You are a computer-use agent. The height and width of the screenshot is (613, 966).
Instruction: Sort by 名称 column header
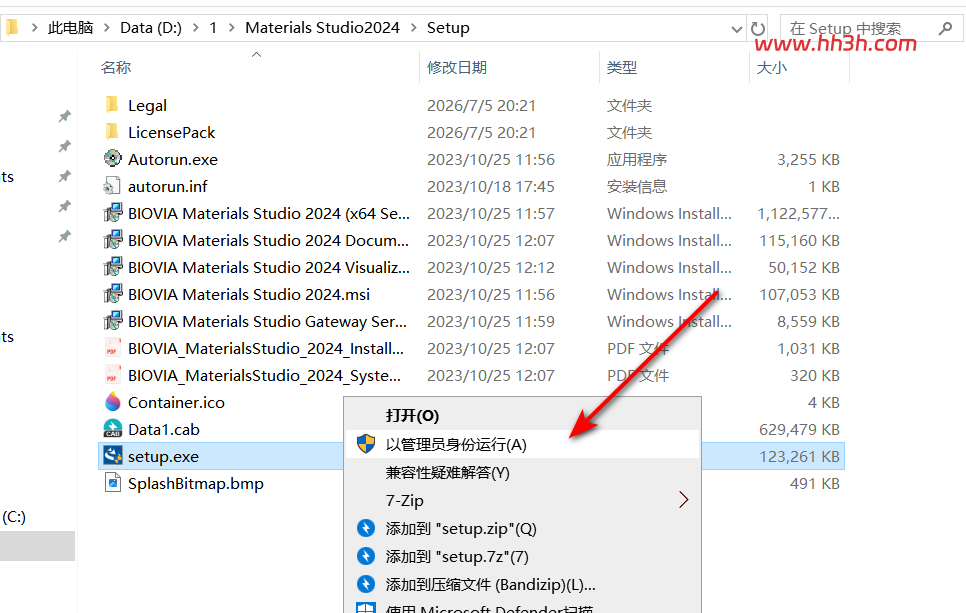pyautogui.click(x=116, y=67)
